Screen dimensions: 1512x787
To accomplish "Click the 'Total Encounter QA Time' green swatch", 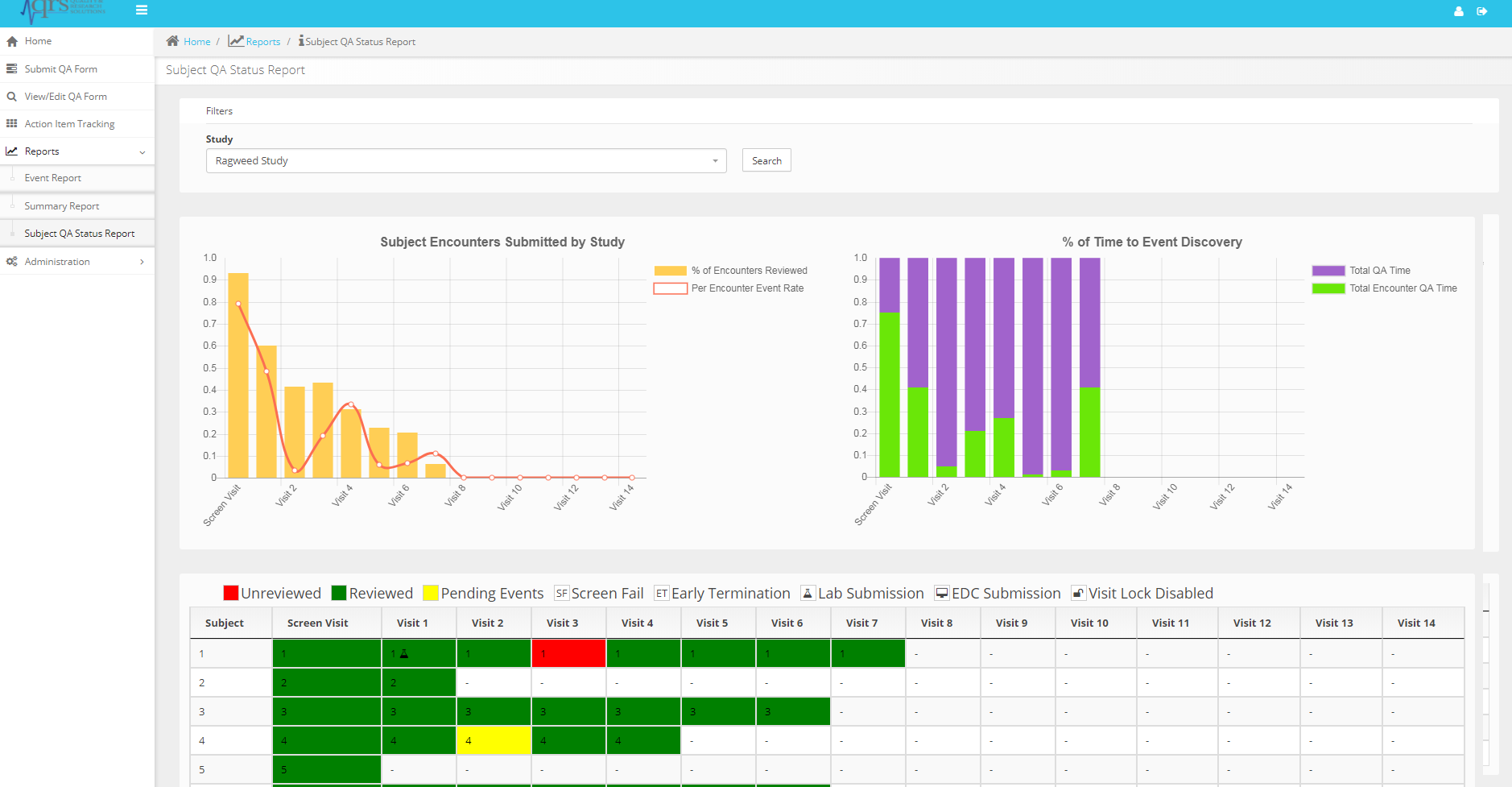I will [1328, 288].
